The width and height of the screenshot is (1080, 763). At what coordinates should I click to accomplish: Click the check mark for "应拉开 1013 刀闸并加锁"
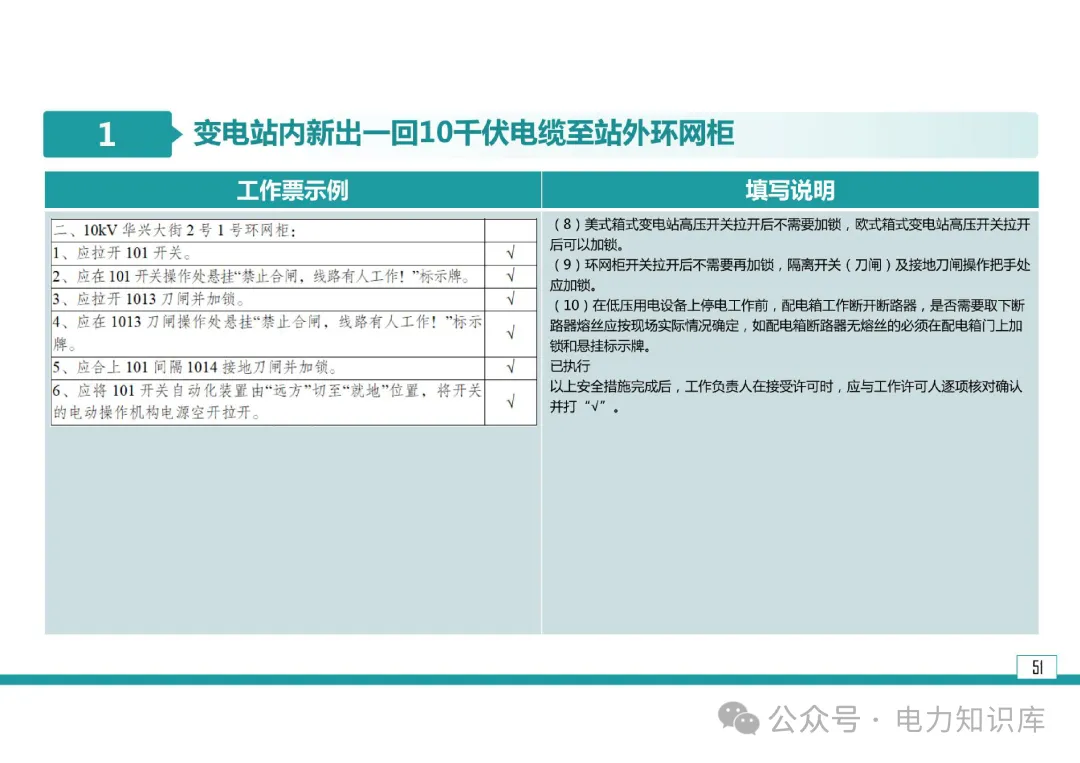[x=510, y=299]
